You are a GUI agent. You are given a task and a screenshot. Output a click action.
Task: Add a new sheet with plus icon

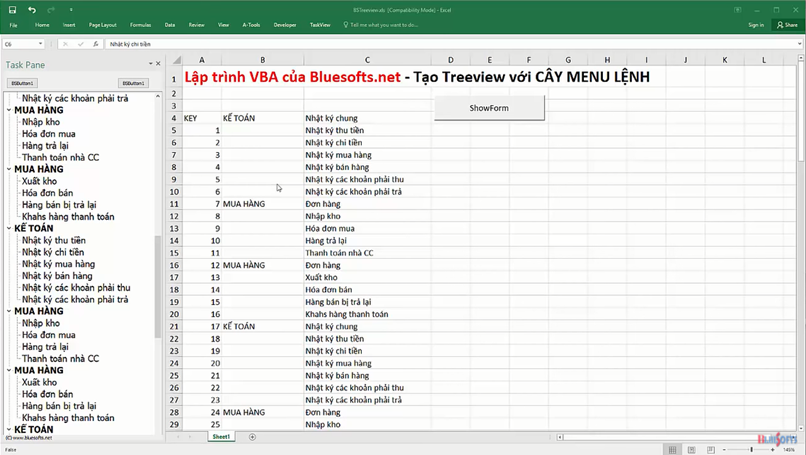tap(252, 437)
